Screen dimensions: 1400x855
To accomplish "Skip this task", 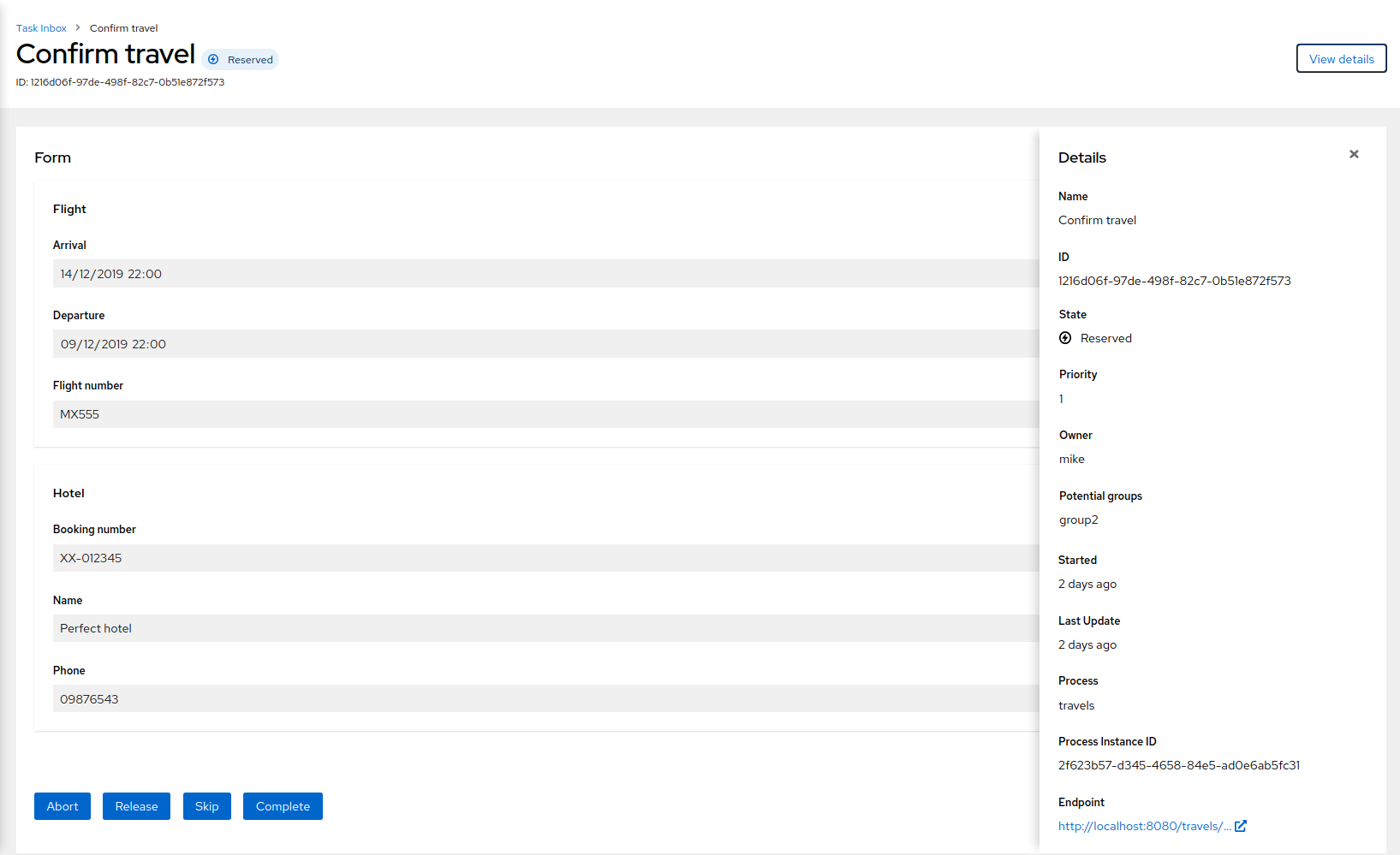I will [206, 806].
